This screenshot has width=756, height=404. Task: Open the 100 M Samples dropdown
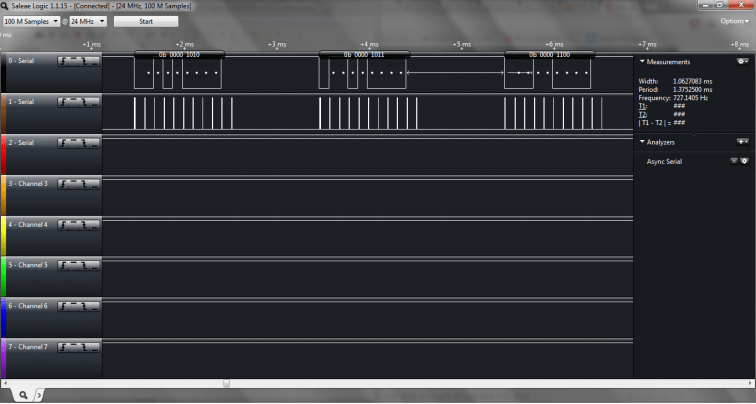coord(31,21)
